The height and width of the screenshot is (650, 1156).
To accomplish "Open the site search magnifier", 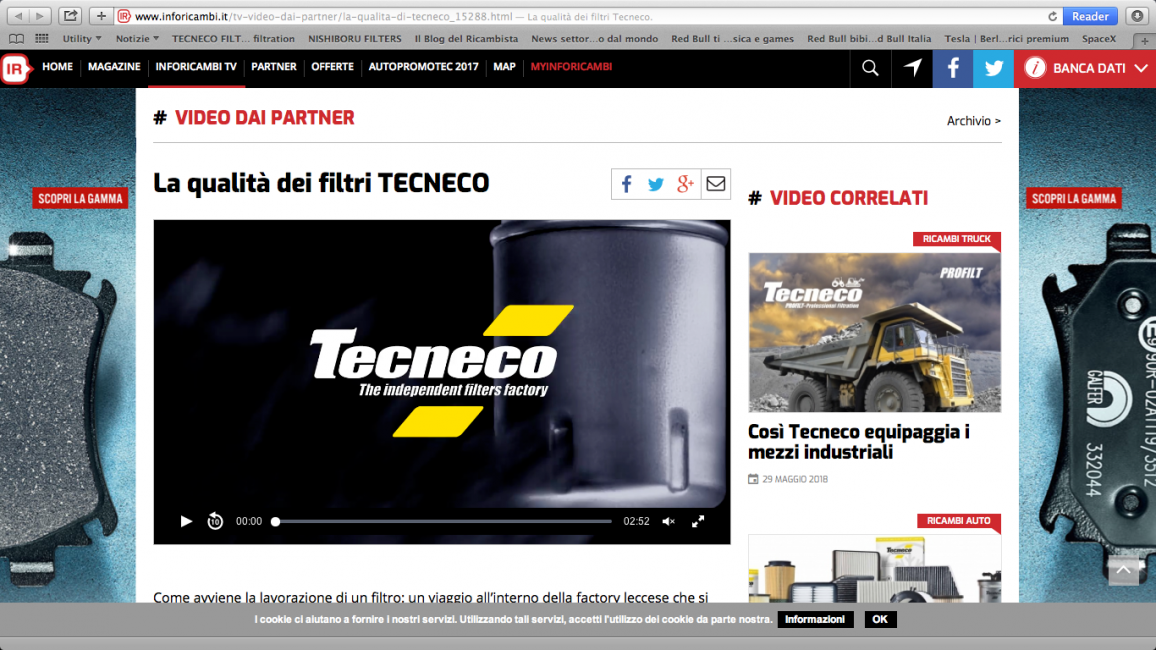I will click(x=870, y=68).
